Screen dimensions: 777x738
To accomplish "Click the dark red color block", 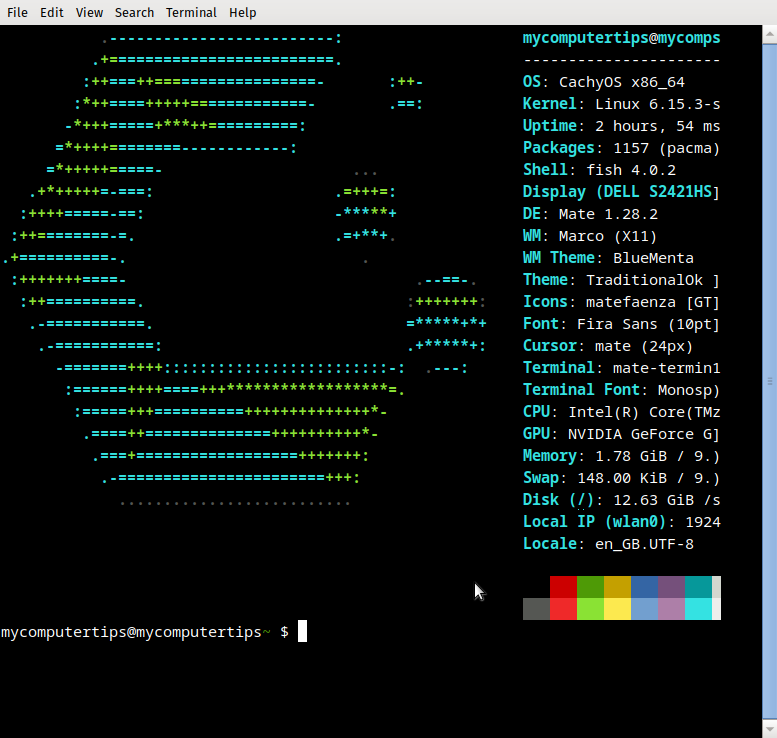I will coord(563,586).
